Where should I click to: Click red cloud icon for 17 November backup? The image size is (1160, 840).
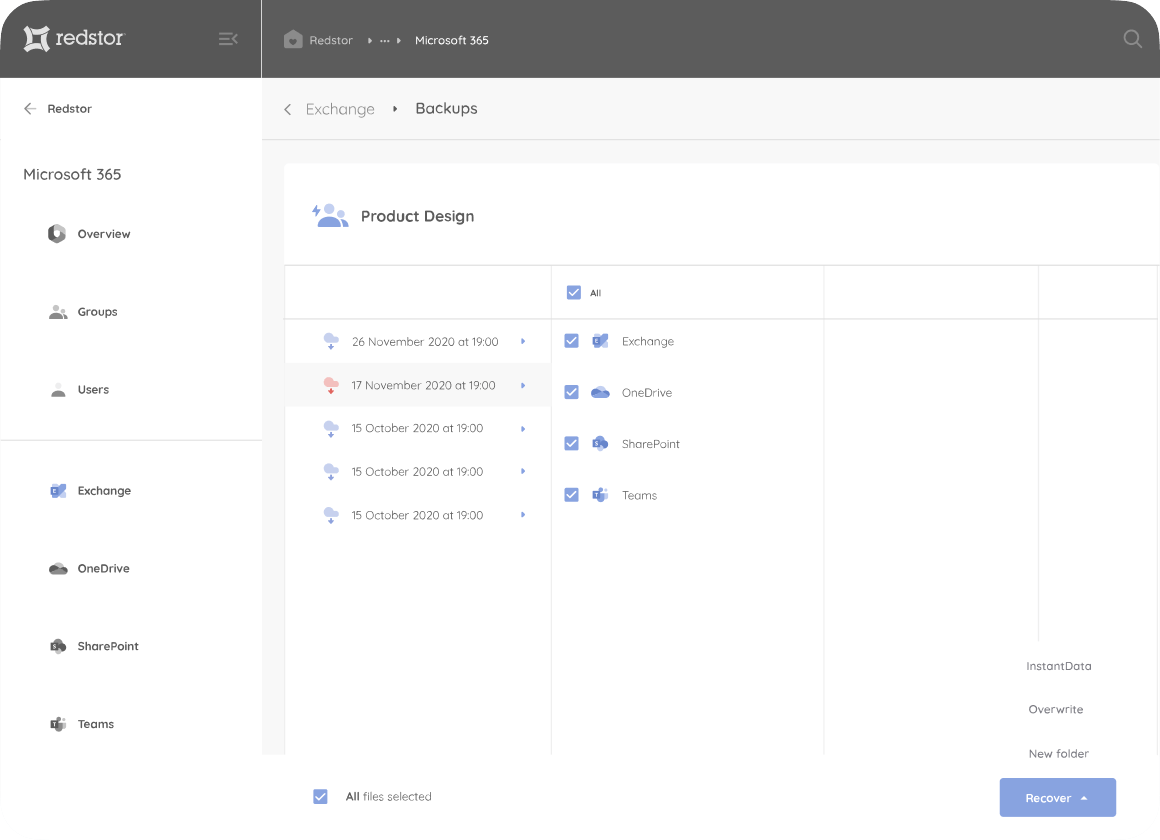click(x=331, y=385)
